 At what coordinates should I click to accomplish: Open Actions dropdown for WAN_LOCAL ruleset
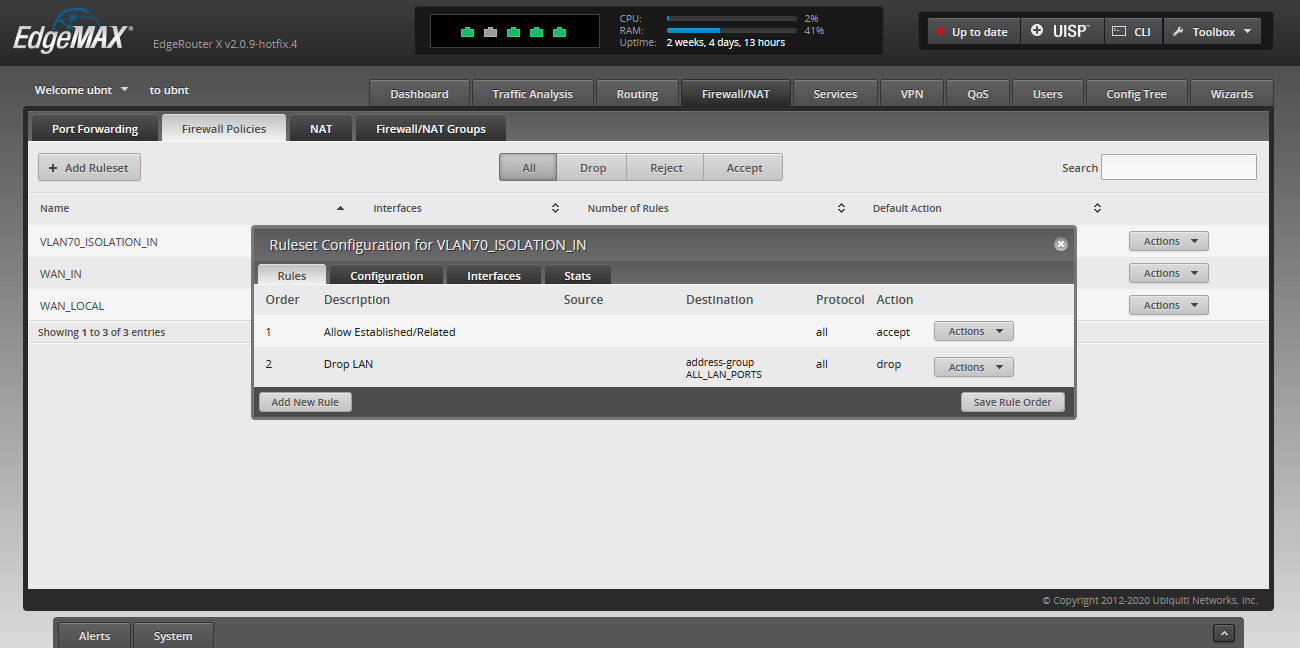[1168, 305]
